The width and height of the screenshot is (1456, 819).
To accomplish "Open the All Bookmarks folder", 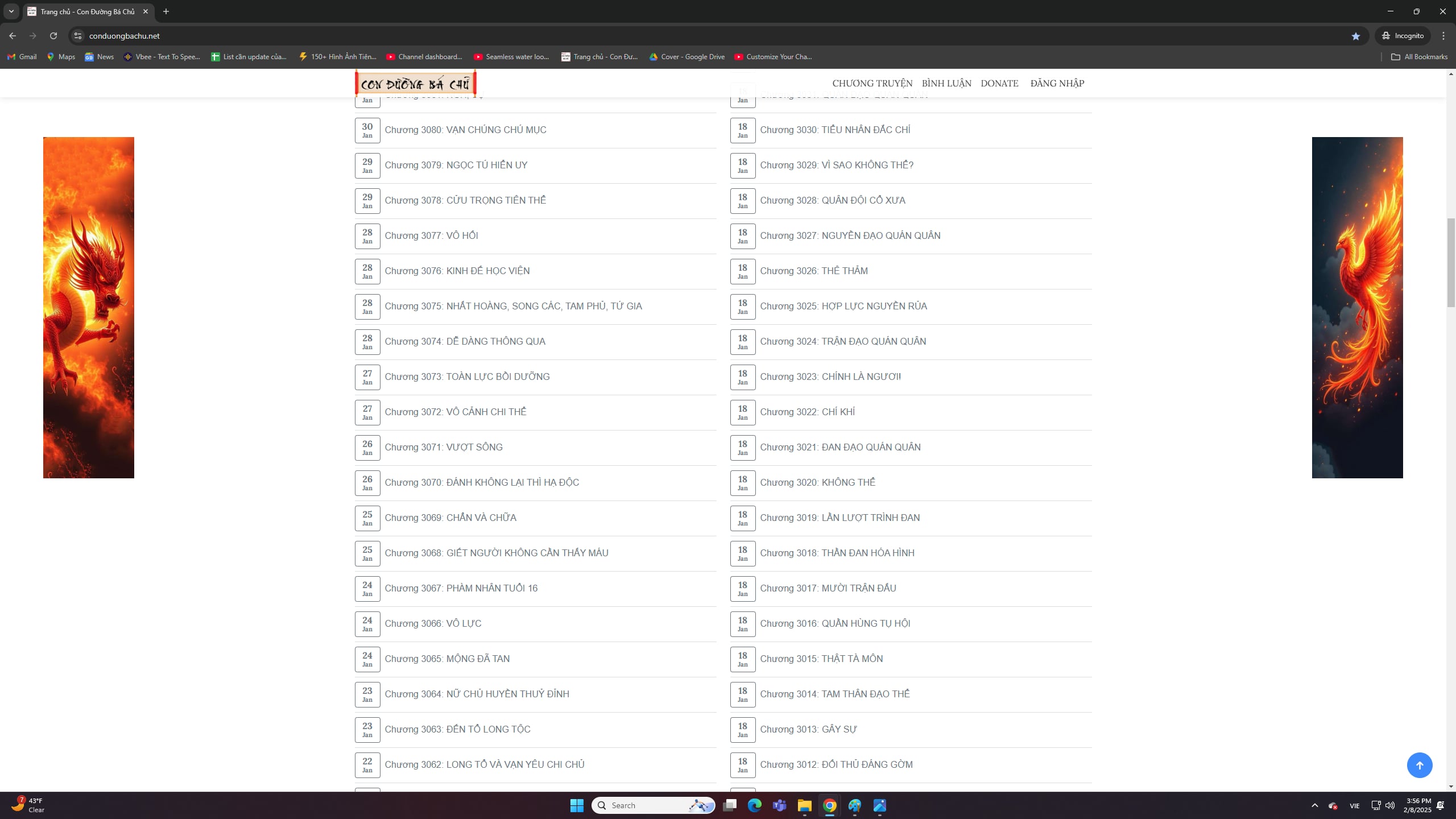I will (1419, 57).
